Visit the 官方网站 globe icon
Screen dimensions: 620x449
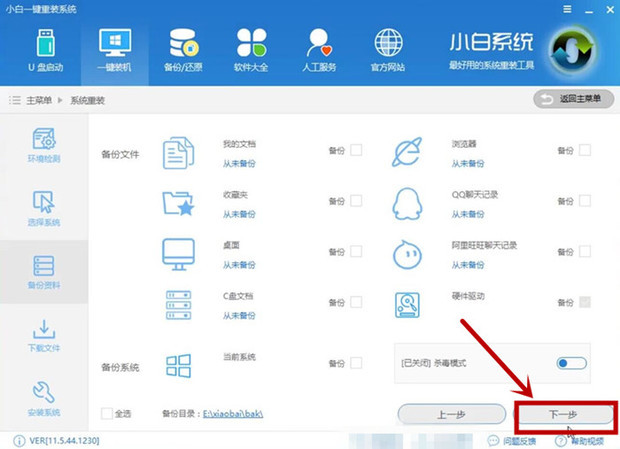(x=388, y=42)
